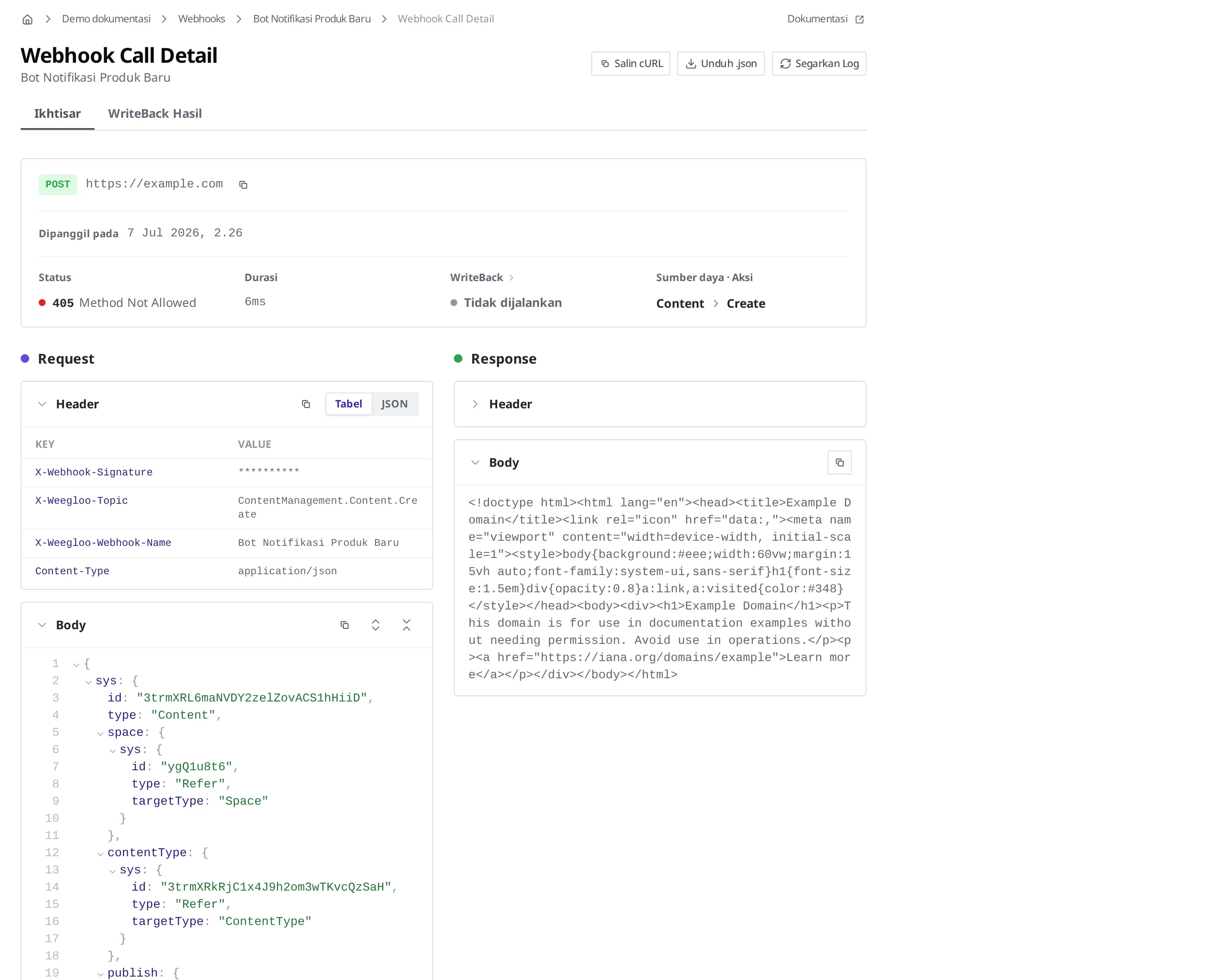The height and width of the screenshot is (980, 1224).
Task: Copy request headers icon
Action: click(306, 404)
